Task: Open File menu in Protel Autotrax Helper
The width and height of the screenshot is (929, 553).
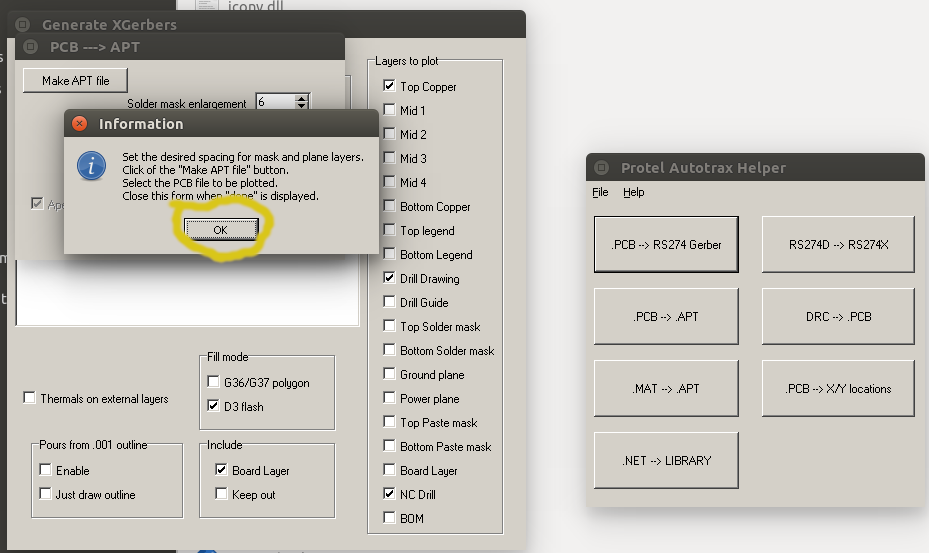Action: 600,192
